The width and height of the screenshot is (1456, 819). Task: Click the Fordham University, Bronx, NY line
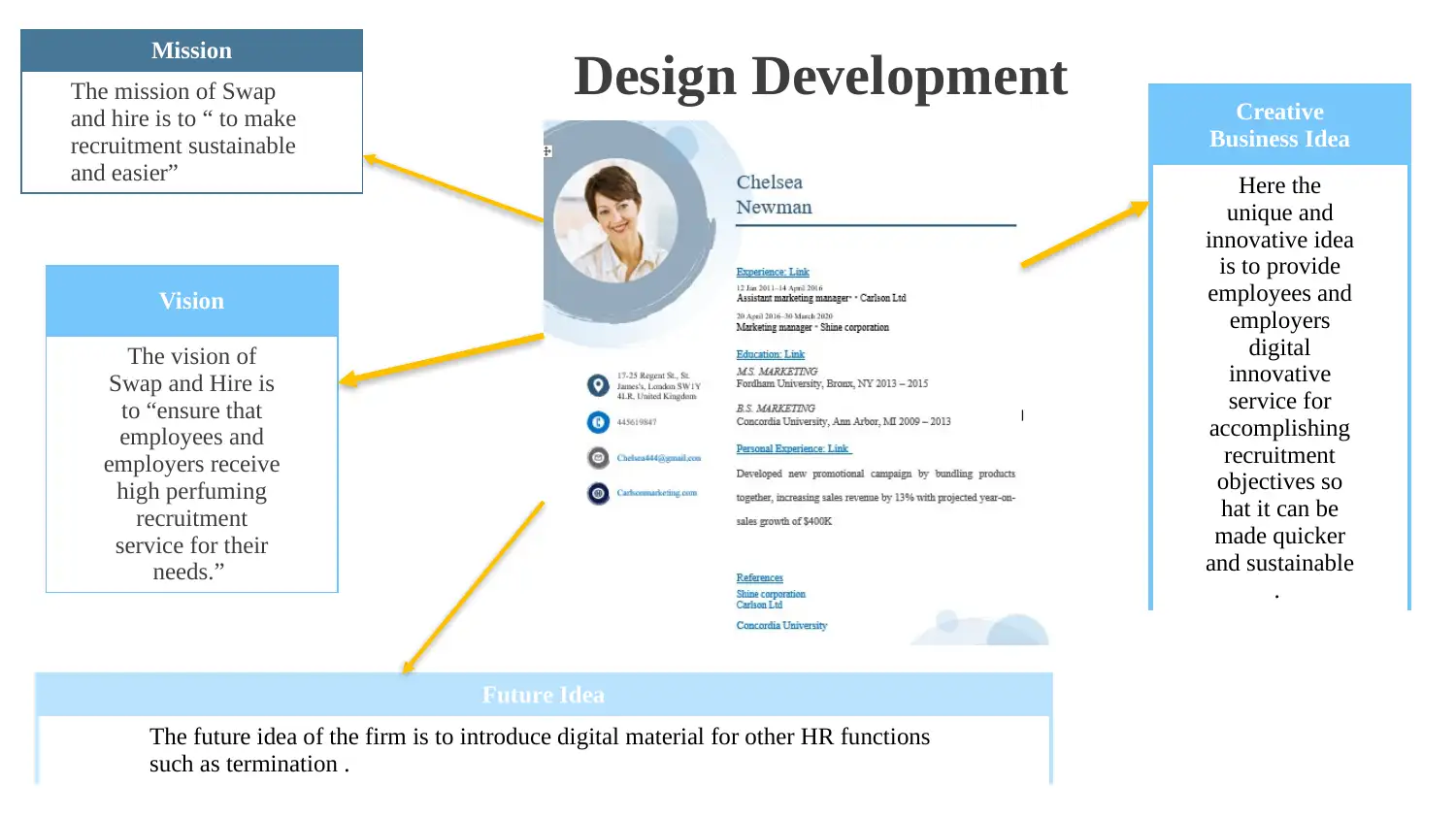[x=832, y=383]
